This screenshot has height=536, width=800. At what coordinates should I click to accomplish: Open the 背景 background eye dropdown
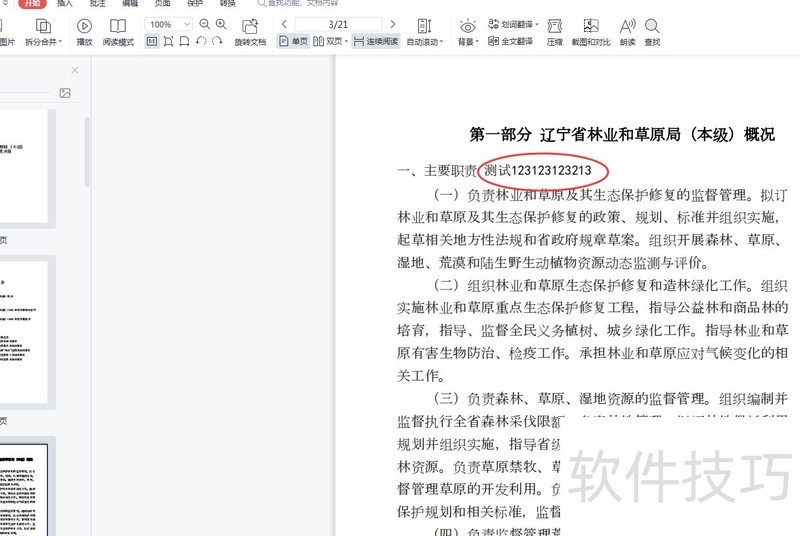[468, 32]
